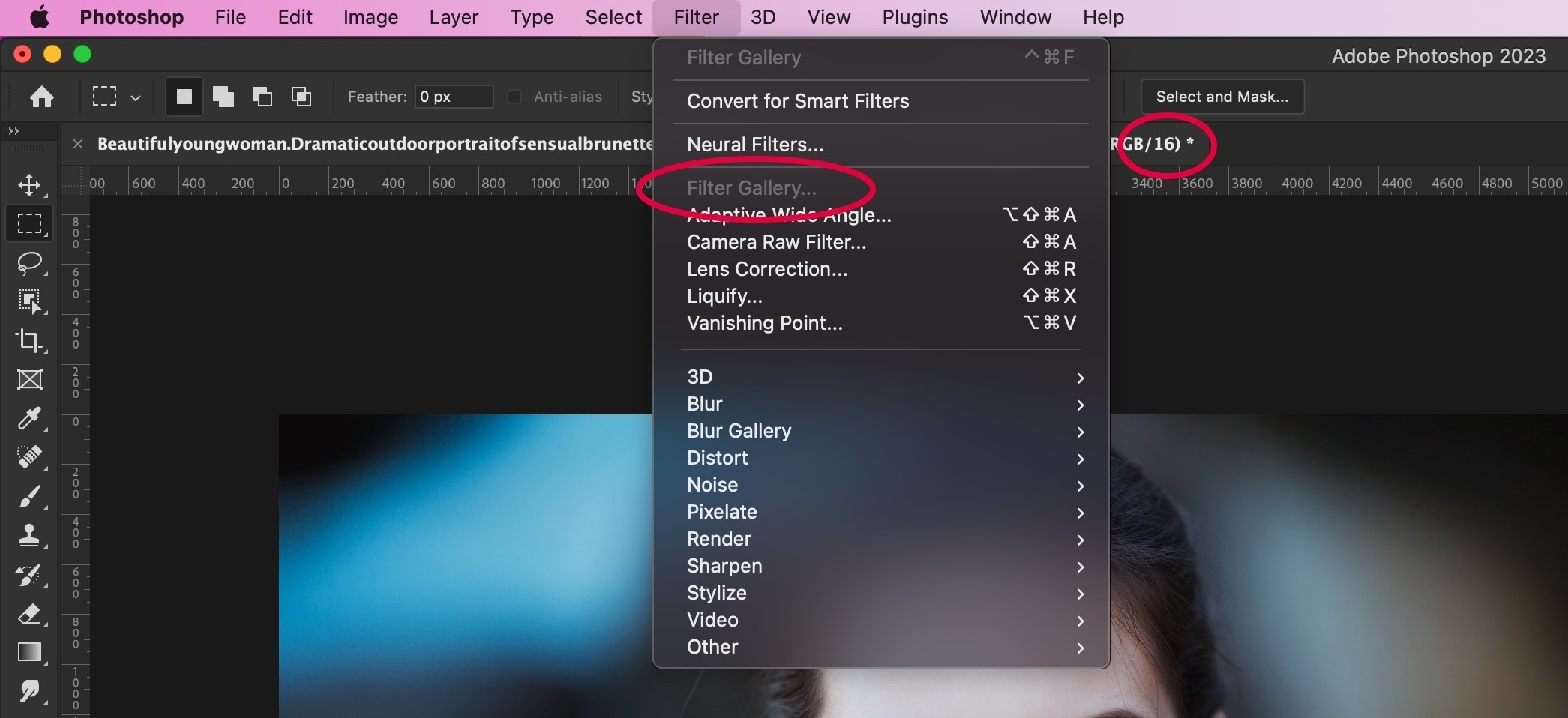The height and width of the screenshot is (718, 1568).
Task: Expand the Video submenu
Action: pos(882,620)
